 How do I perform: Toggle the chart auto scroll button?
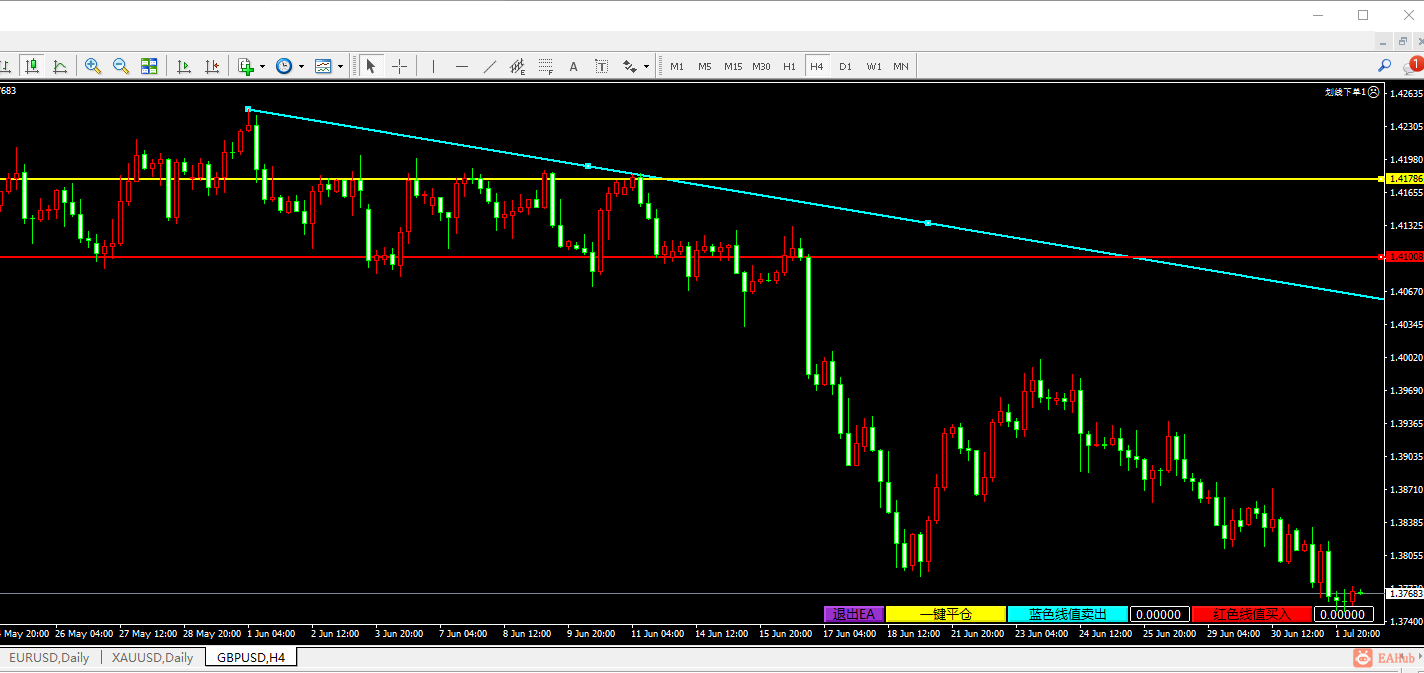(x=184, y=66)
